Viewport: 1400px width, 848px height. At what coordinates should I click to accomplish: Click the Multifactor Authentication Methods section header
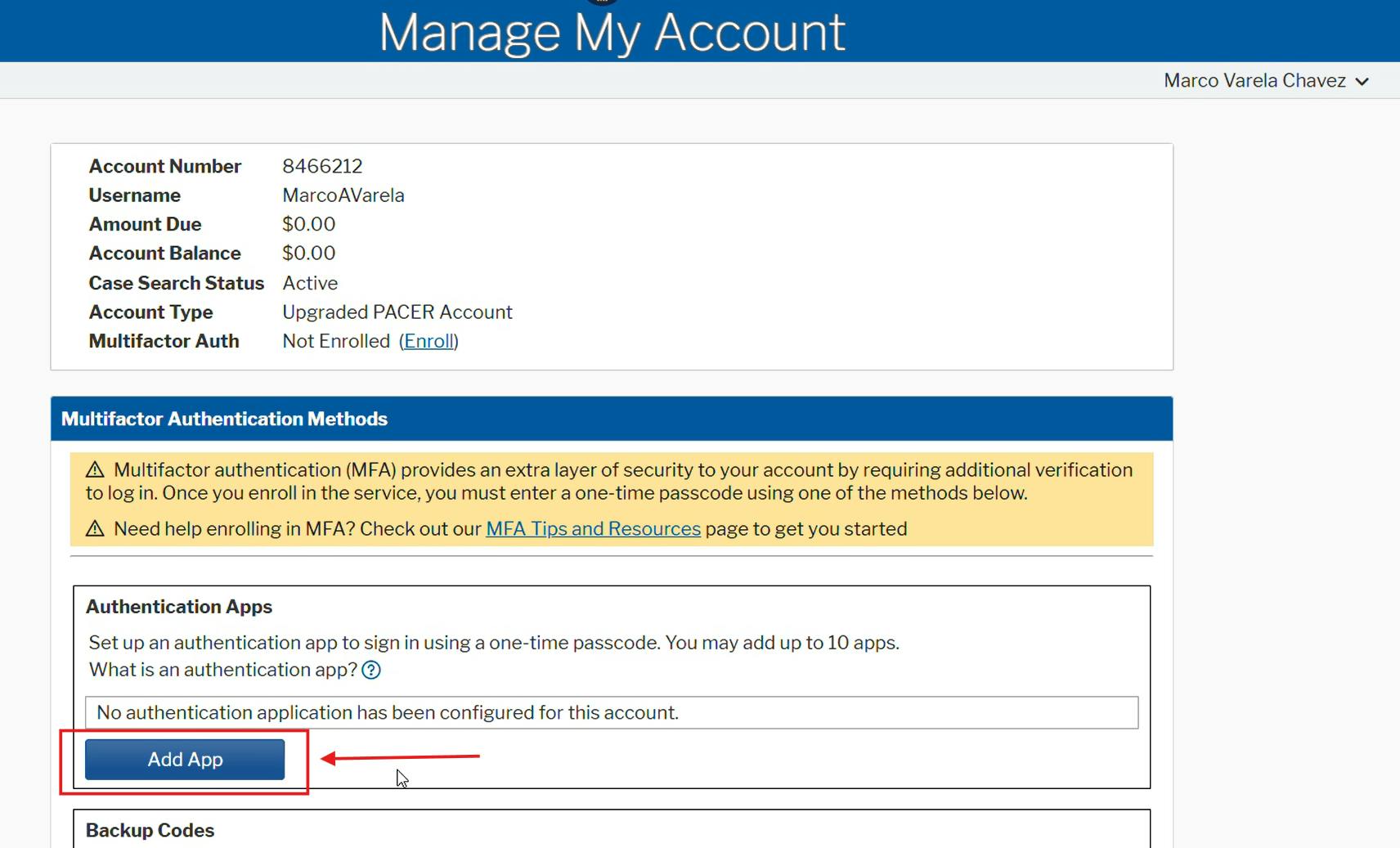click(612, 419)
